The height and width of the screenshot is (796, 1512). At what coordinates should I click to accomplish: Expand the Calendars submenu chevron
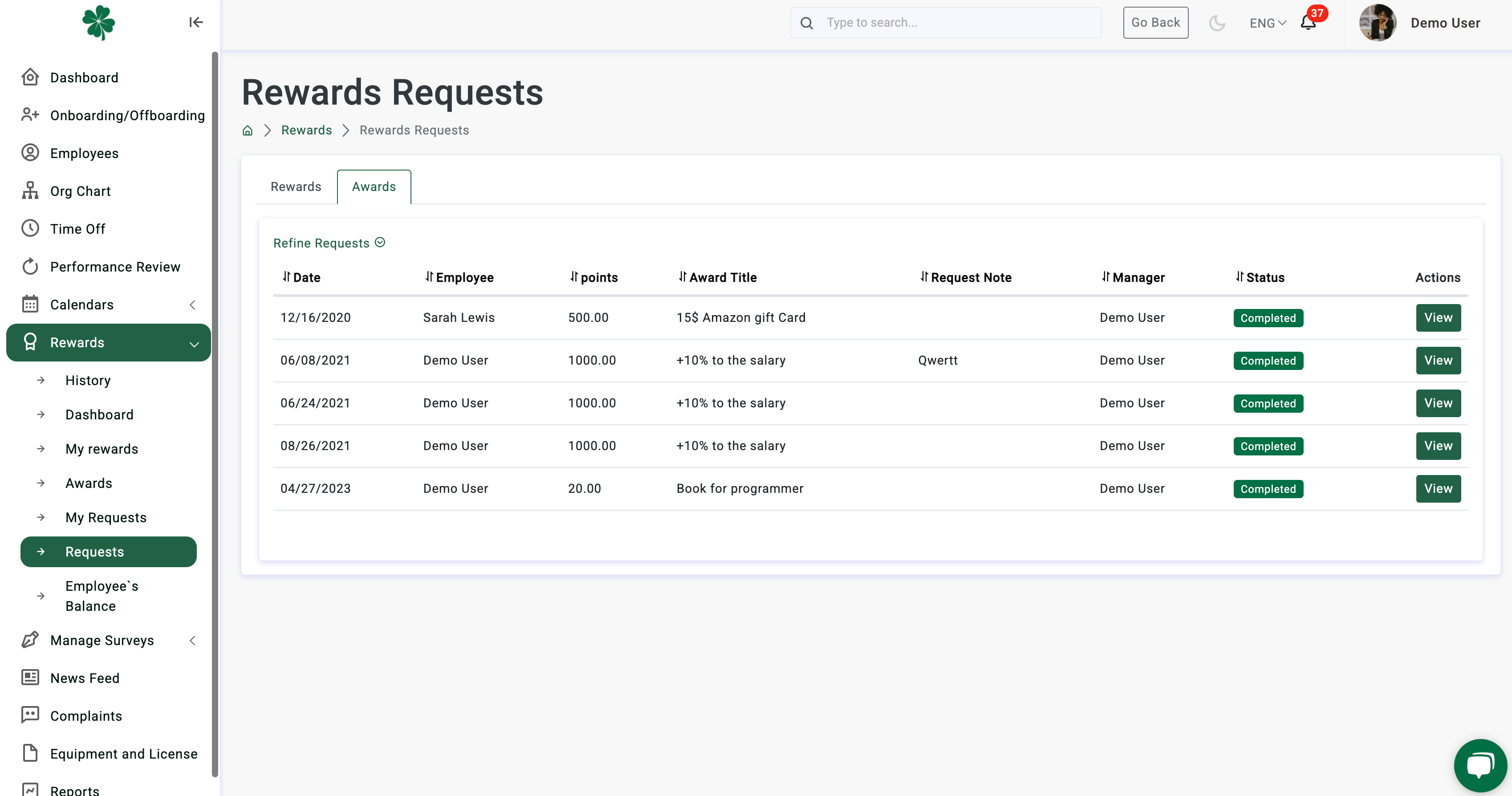(x=192, y=305)
